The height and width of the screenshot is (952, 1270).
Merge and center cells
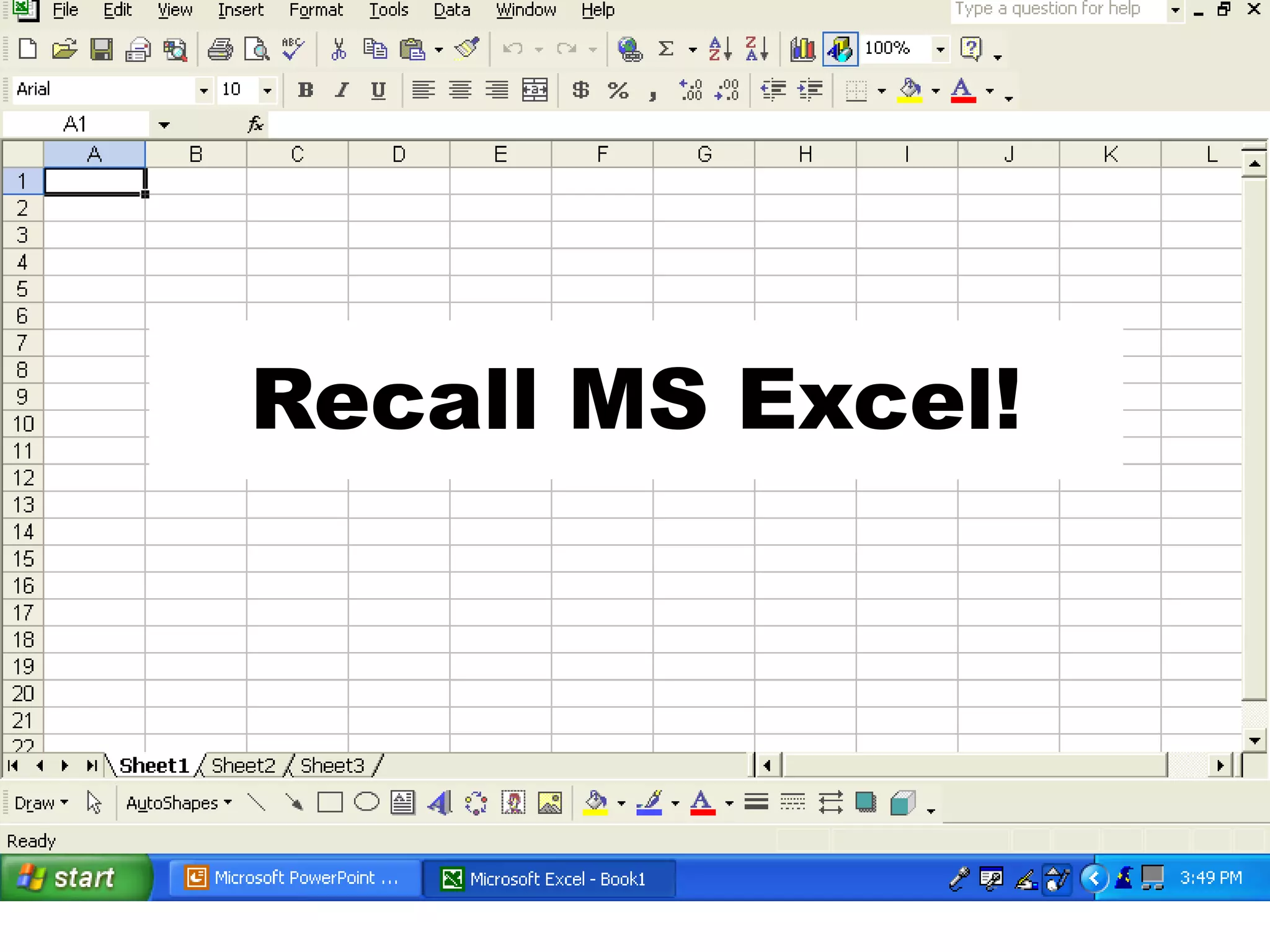click(x=535, y=90)
